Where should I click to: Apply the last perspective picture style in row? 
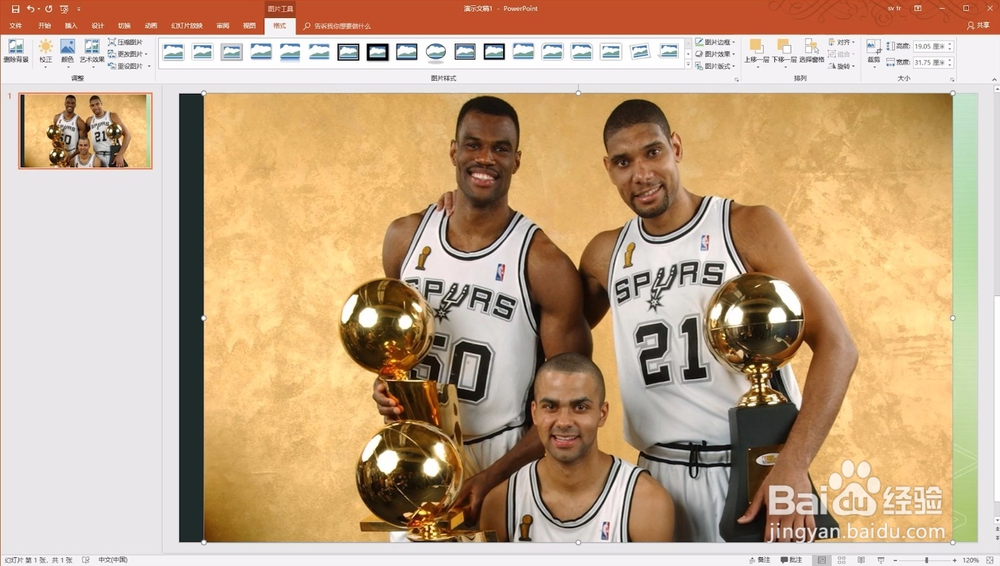click(669, 52)
